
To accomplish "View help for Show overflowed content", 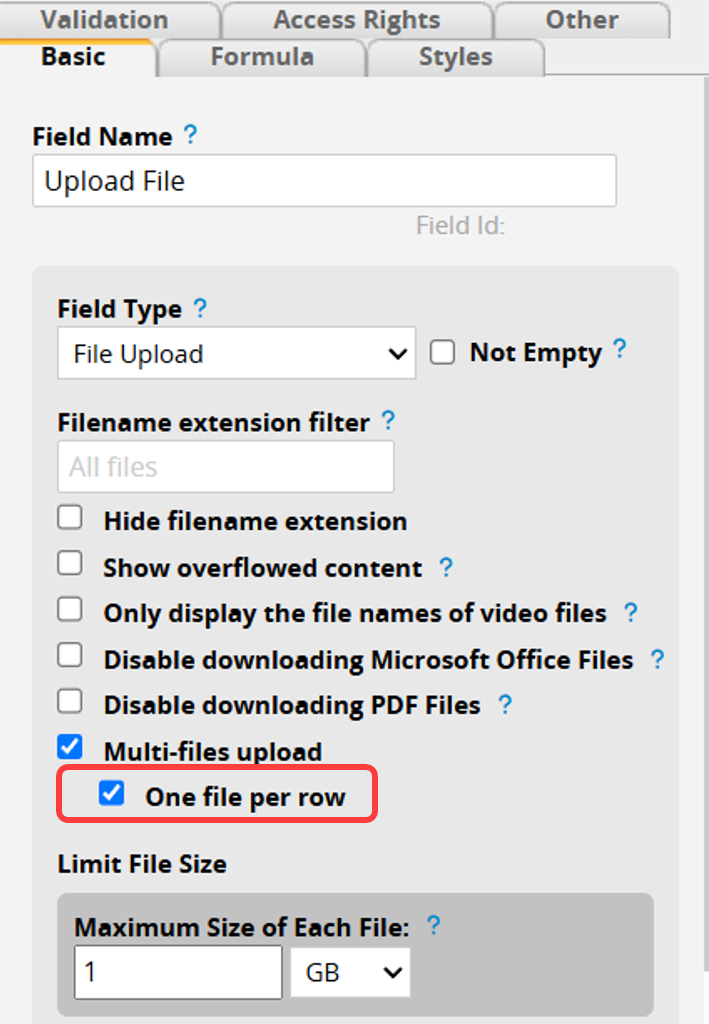I will tap(446, 567).
